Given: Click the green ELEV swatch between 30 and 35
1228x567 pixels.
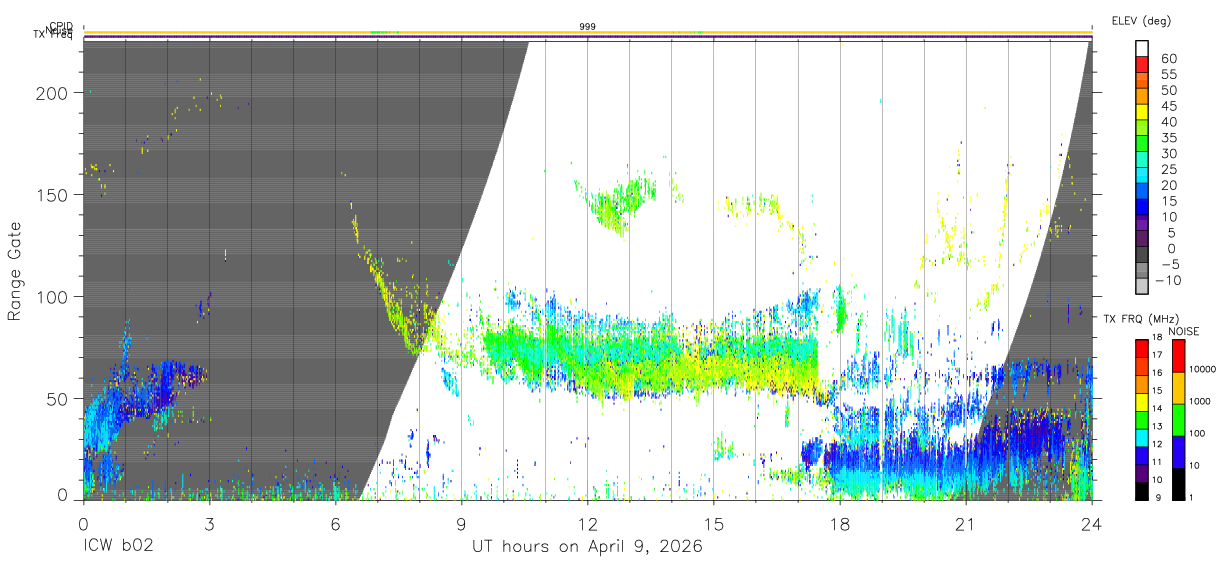Looking at the screenshot, I should pos(1142,145).
